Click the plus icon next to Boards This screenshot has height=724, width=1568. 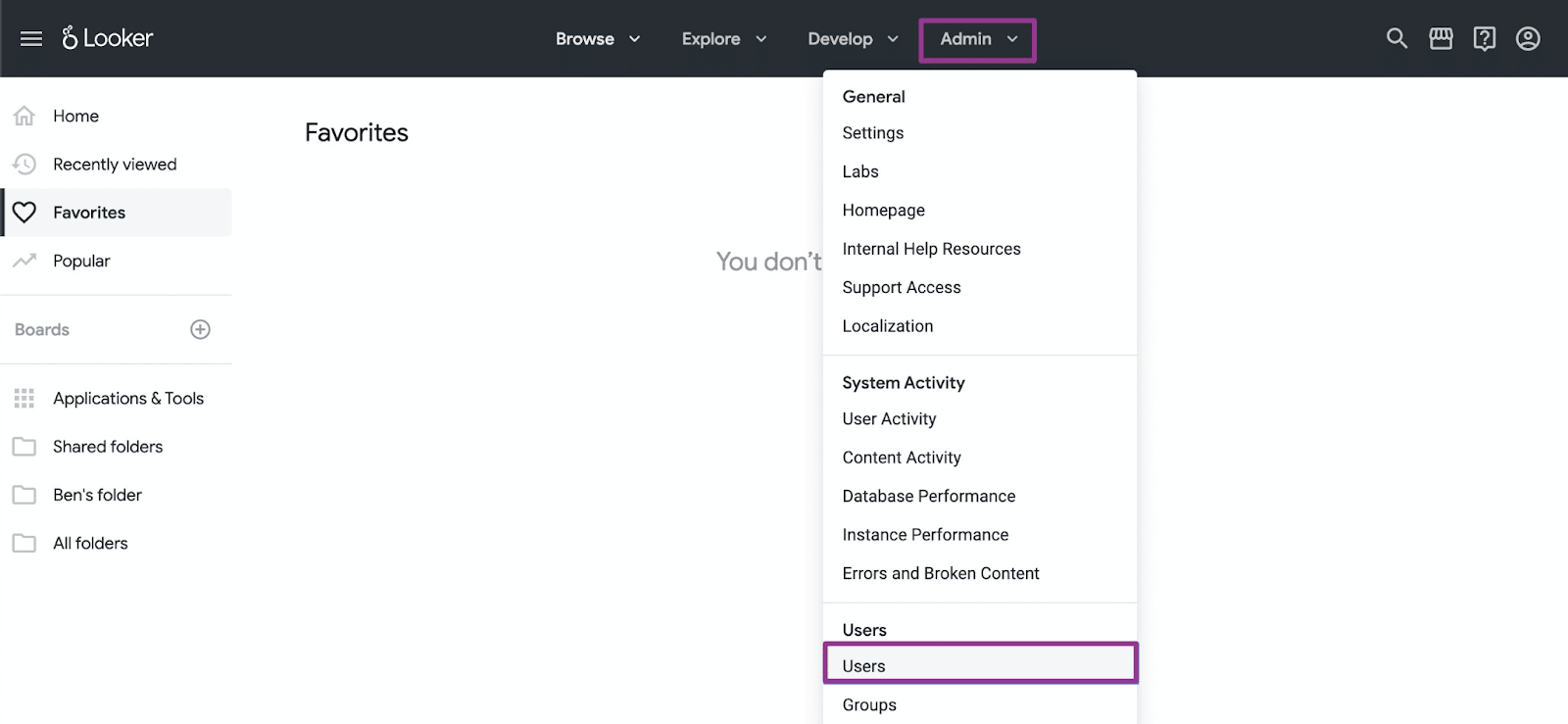(200, 330)
